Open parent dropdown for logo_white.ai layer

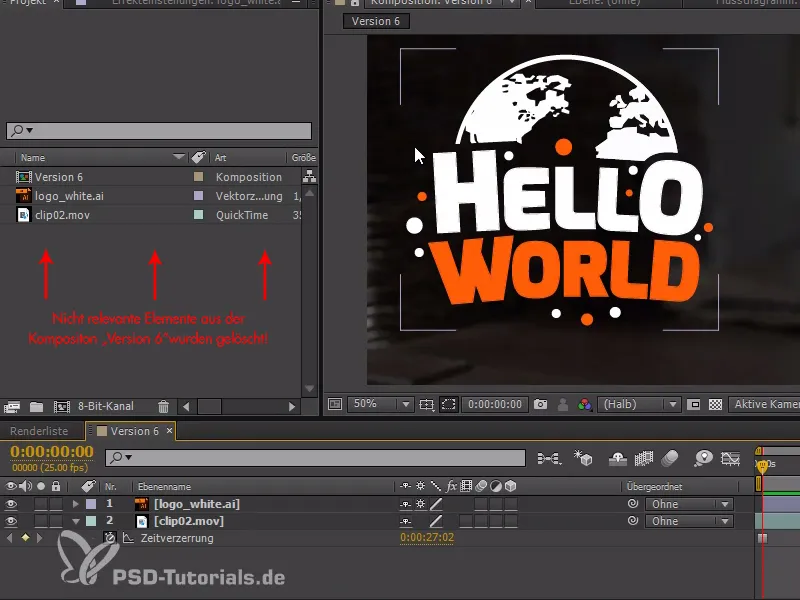pos(689,504)
